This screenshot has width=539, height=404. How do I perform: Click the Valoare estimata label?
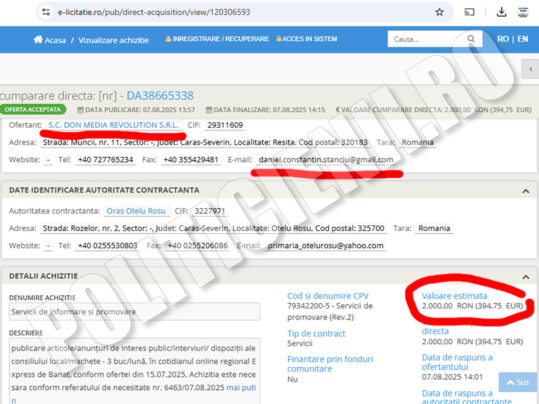[x=454, y=296]
